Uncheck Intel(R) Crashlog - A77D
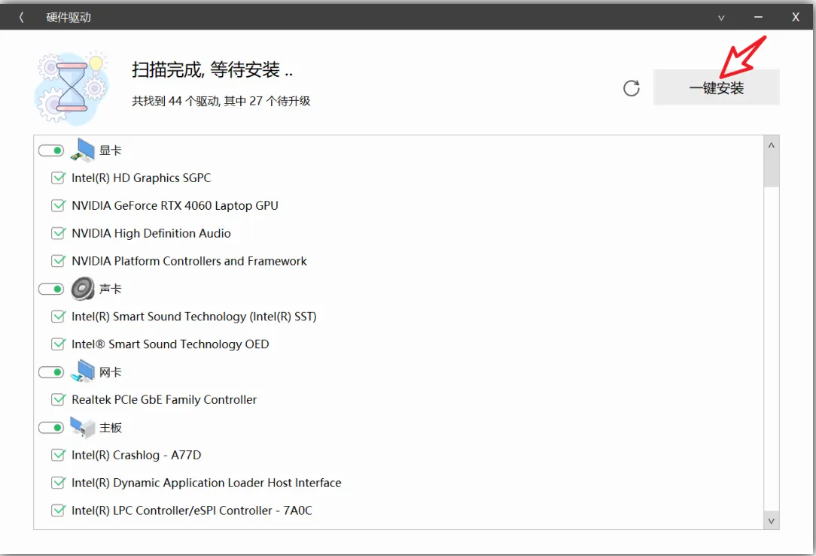The image size is (816, 556). (x=58, y=455)
